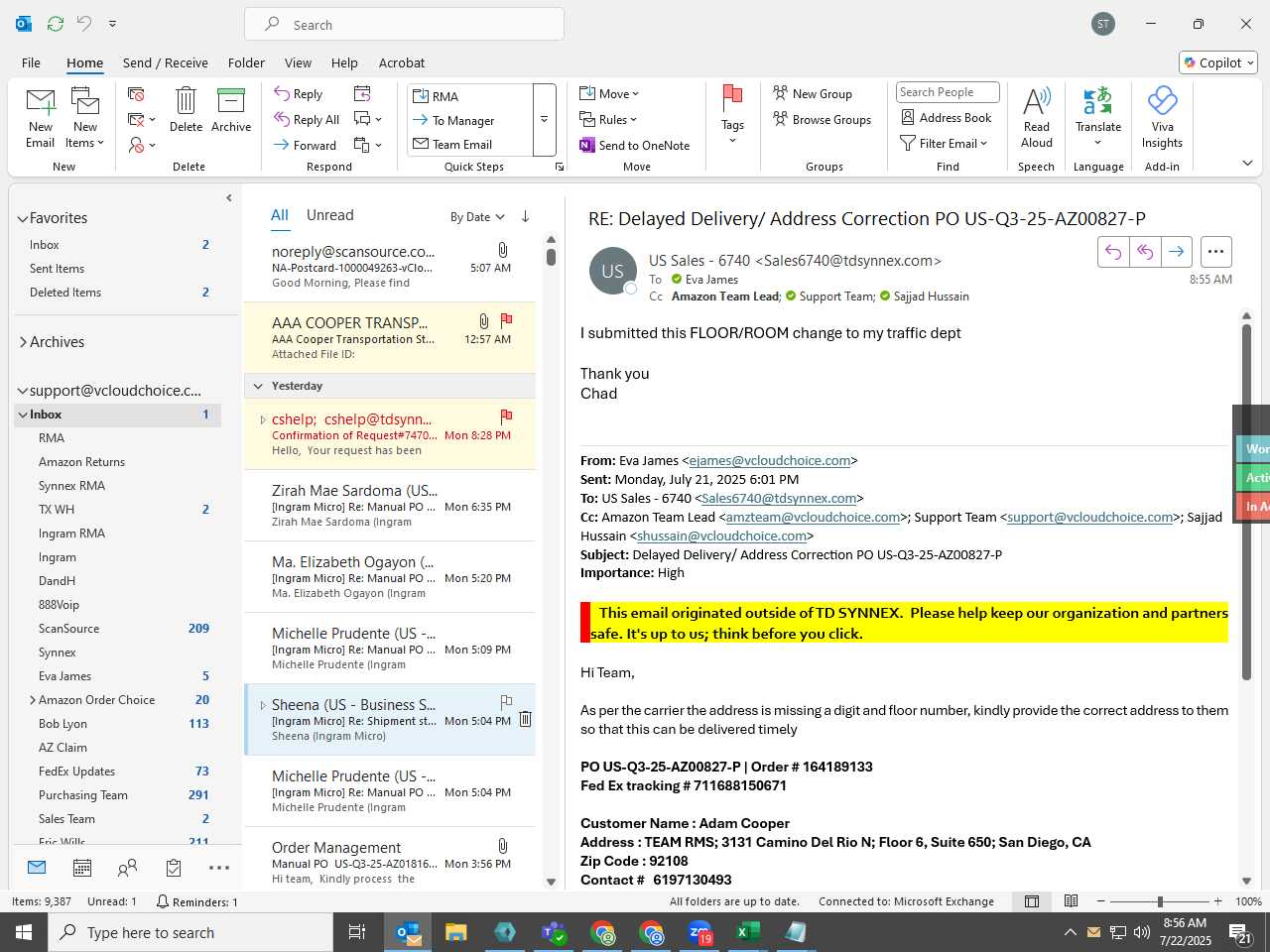This screenshot has width=1270, height=952.
Task: Switch to Reading view in status bar
Action: (x=1071, y=901)
